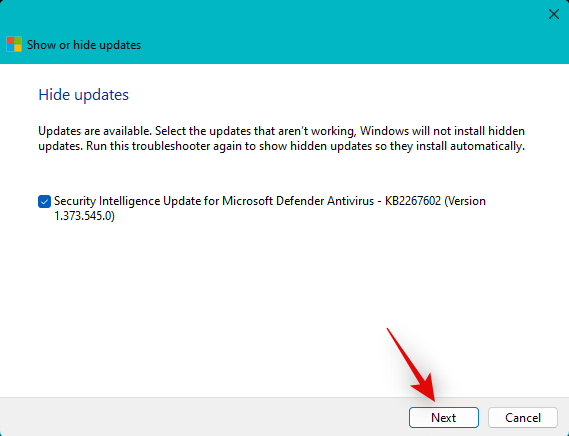Close the Show or hide updates window

pyautogui.click(x=553, y=14)
